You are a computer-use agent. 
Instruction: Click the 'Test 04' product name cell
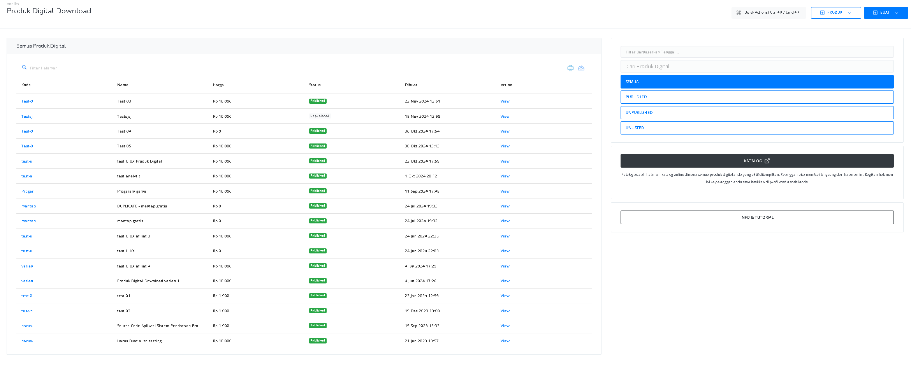125,131
